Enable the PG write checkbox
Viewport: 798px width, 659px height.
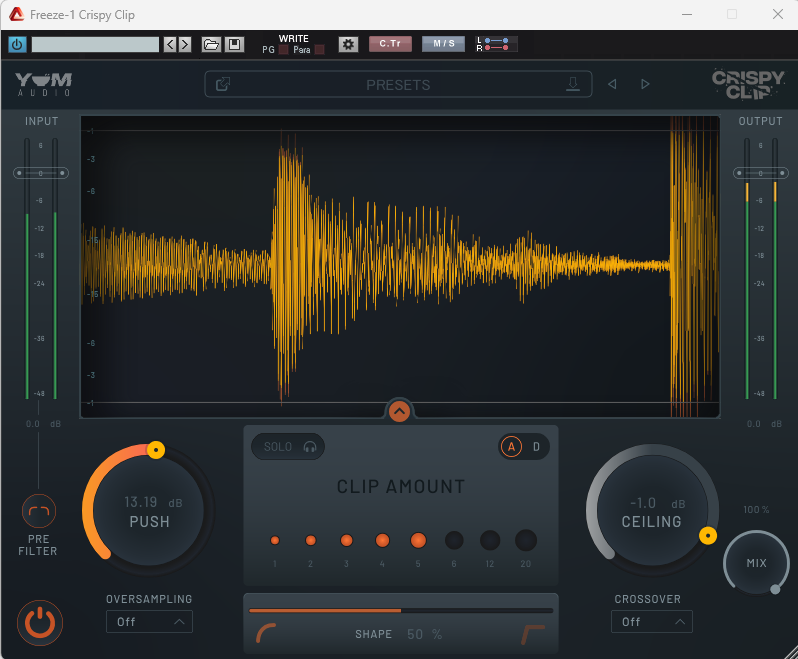(283, 50)
